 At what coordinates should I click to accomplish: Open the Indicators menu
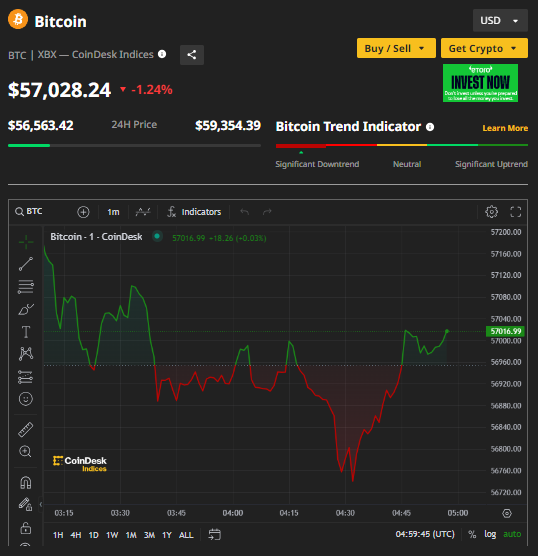pos(194,212)
